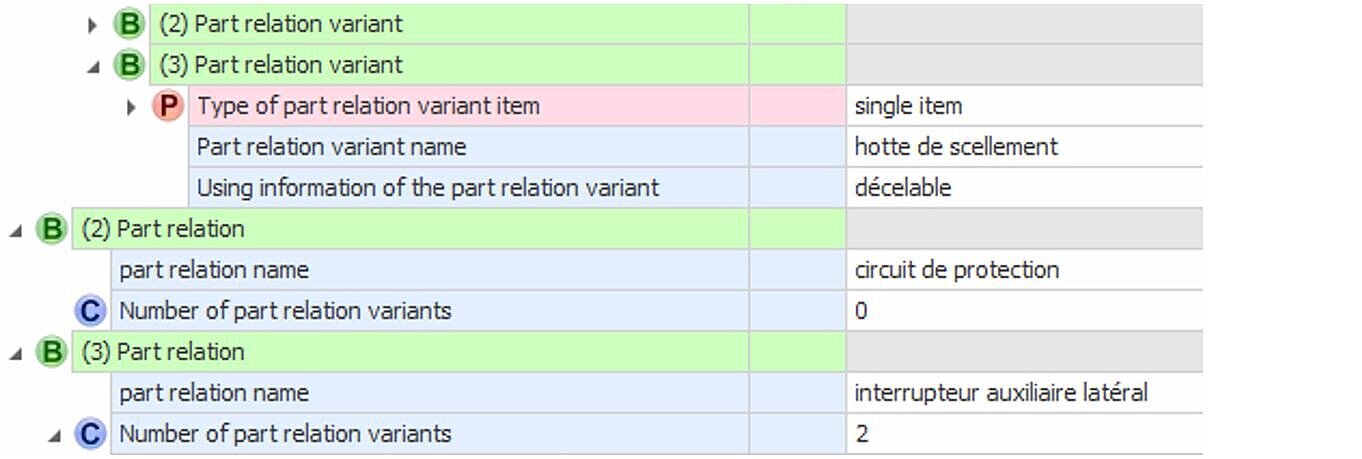
Task: Click the B icon of (2) Part relation
Action: (52, 229)
